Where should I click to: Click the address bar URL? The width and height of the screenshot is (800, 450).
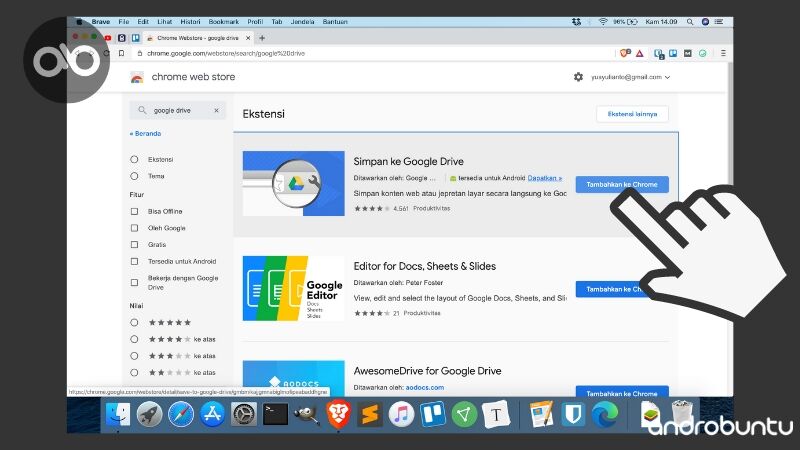pos(226,53)
